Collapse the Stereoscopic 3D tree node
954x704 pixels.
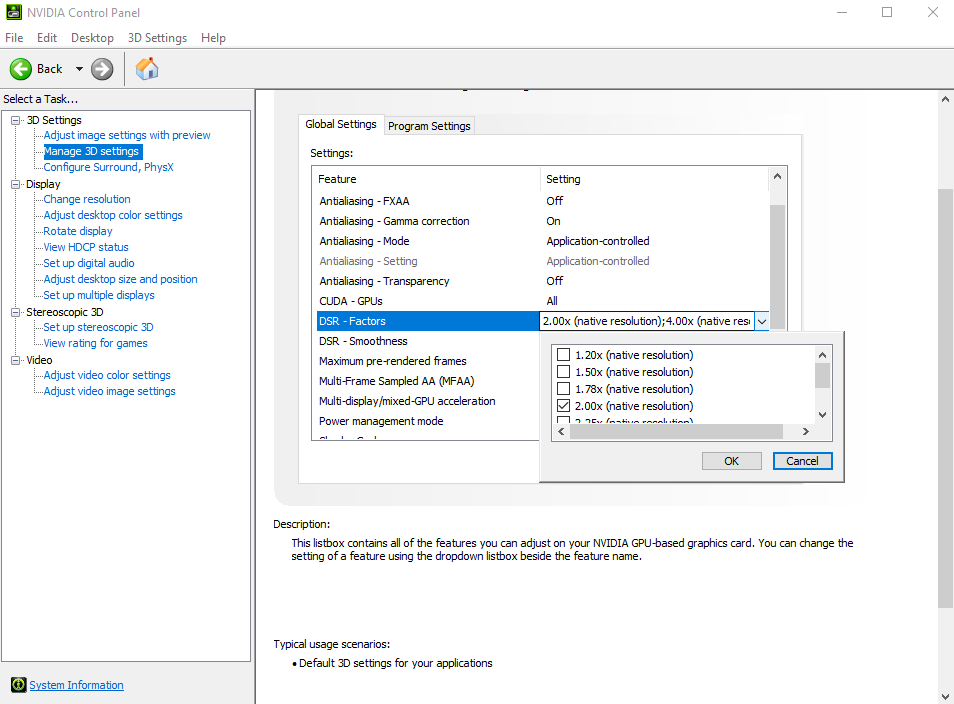16,312
